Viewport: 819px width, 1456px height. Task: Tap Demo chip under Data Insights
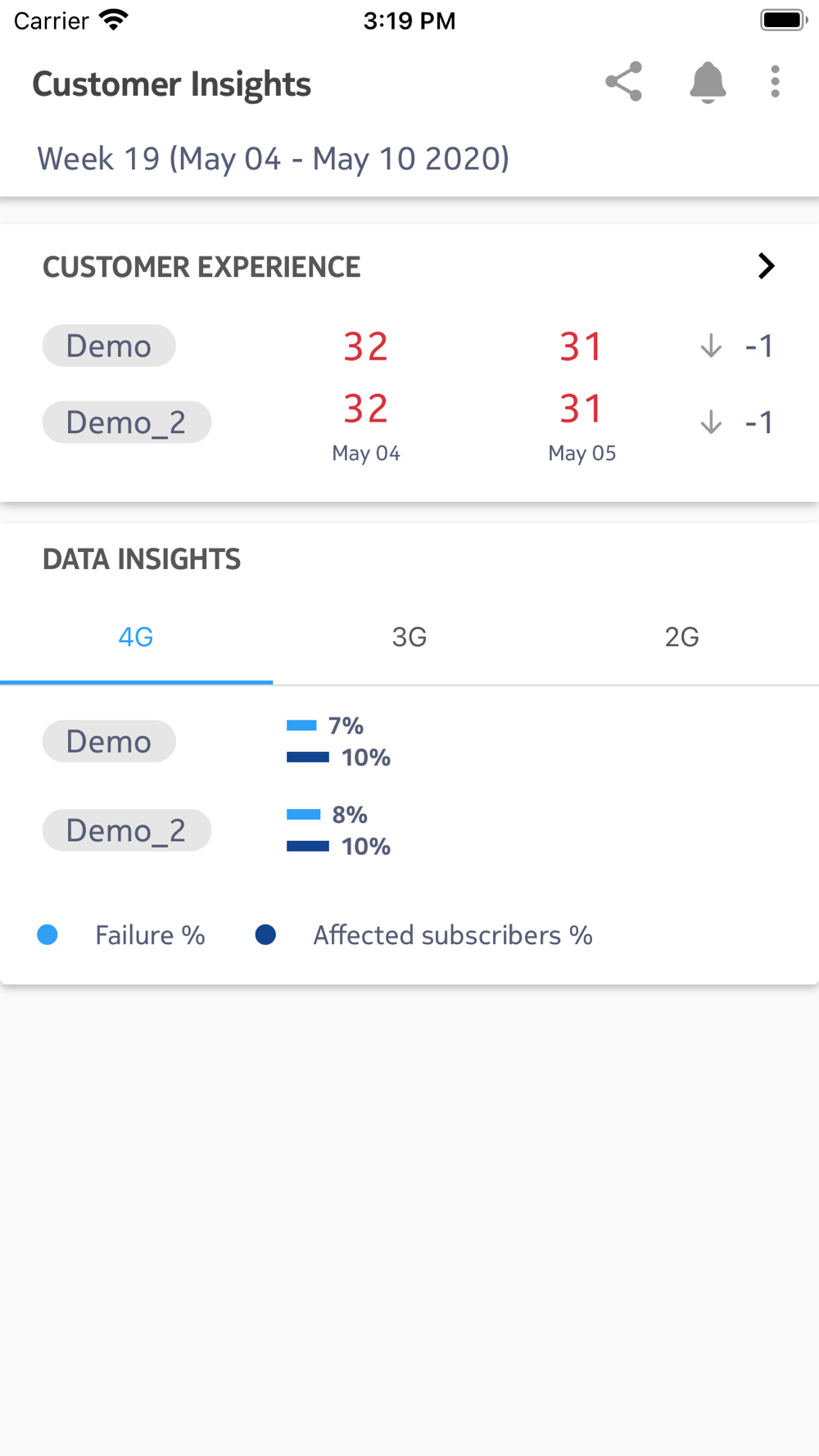coord(109,741)
